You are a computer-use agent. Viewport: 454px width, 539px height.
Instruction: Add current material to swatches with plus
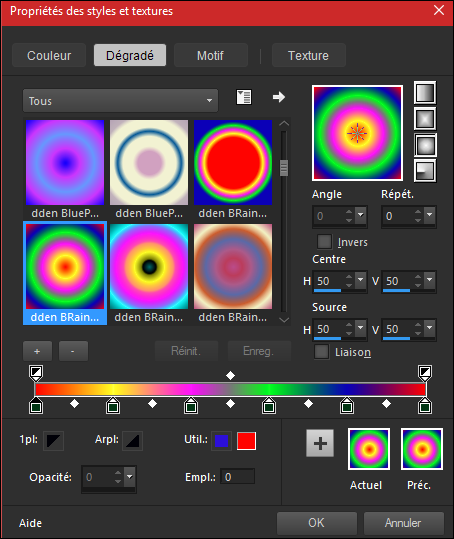coord(320,443)
